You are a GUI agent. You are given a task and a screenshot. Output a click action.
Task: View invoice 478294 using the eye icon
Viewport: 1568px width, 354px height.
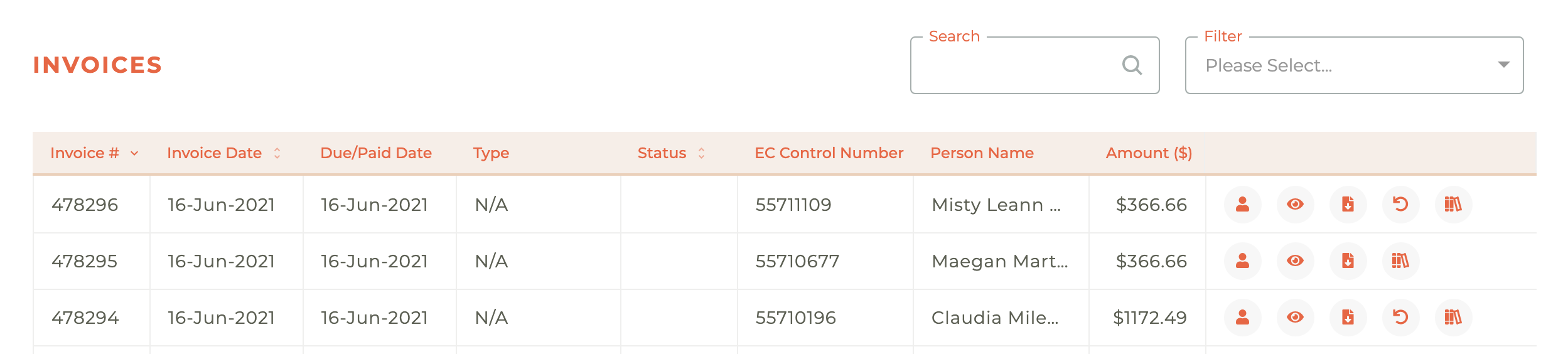1295,318
